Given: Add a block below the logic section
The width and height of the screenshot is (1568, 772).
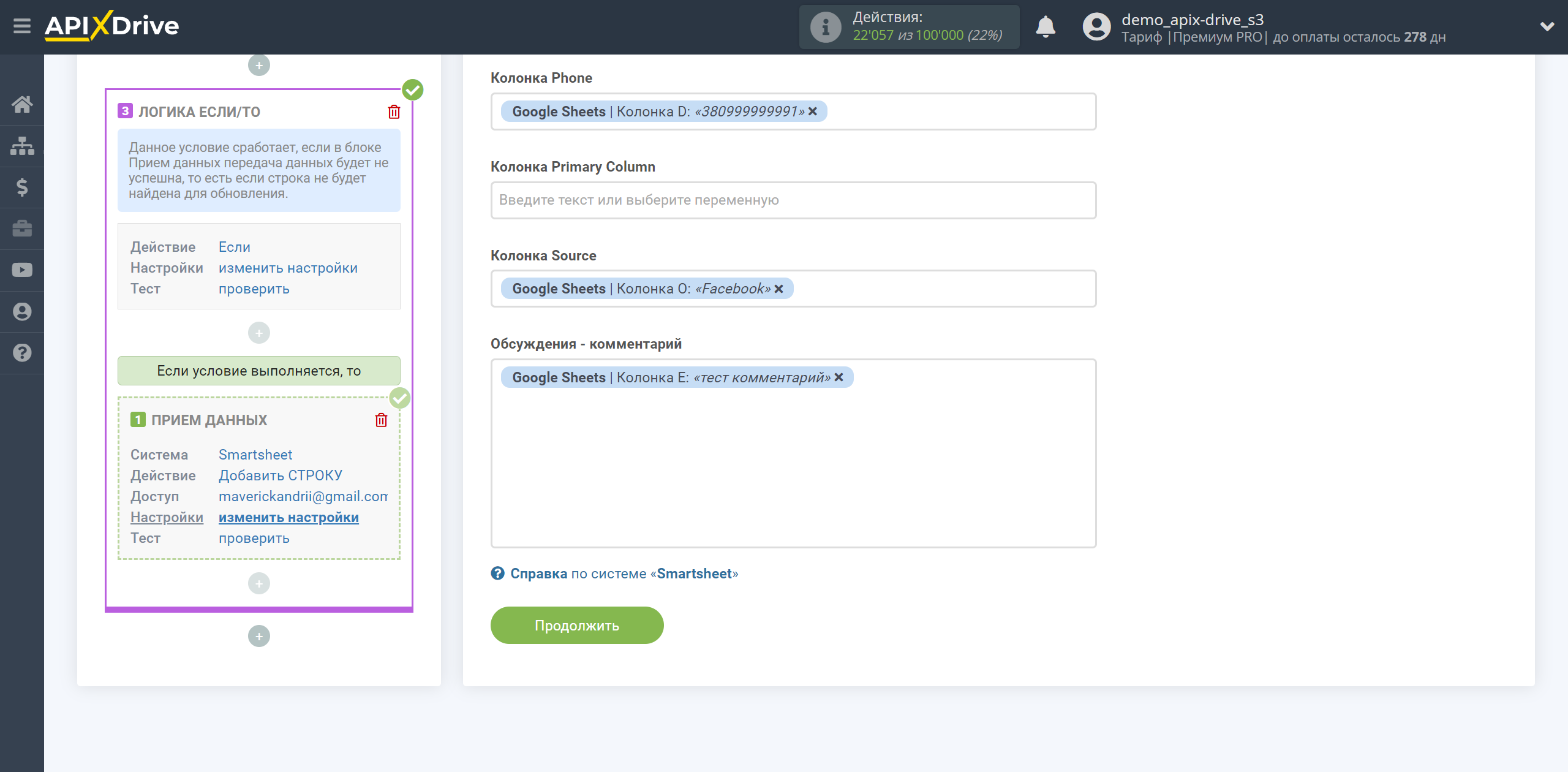Looking at the screenshot, I should (259, 636).
